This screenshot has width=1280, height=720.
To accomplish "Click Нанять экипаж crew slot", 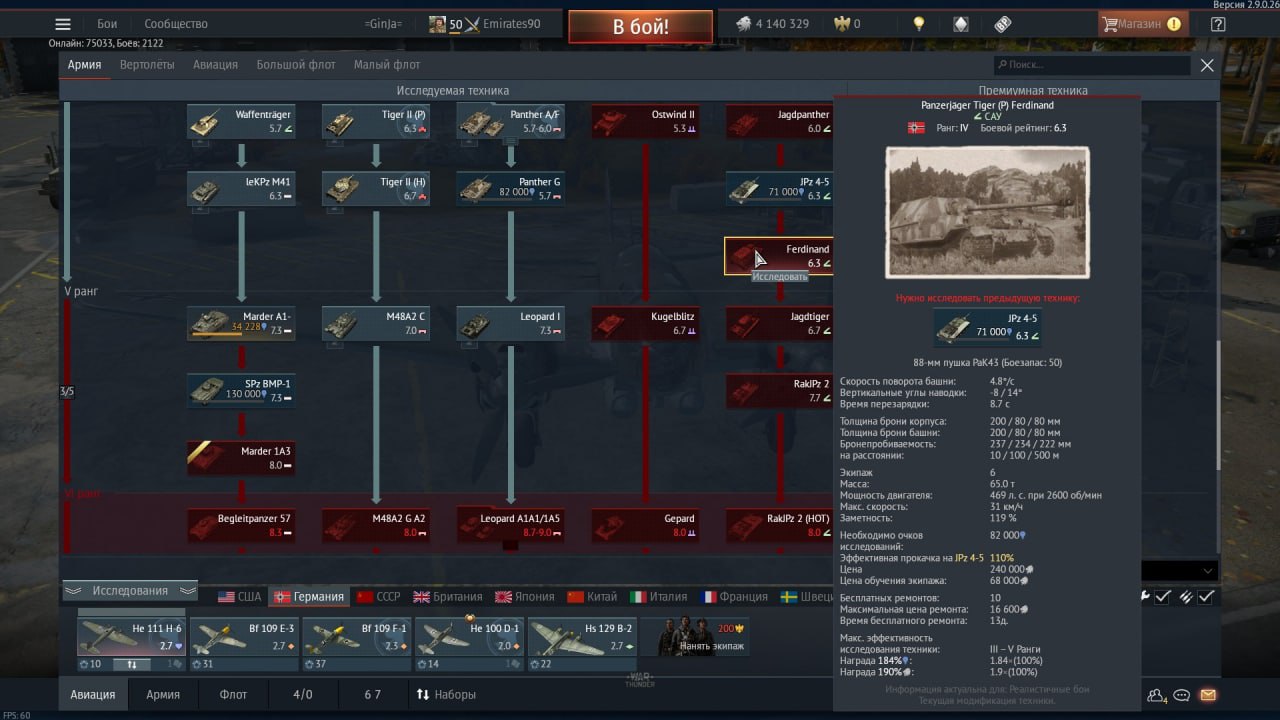I will (x=695, y=637).
